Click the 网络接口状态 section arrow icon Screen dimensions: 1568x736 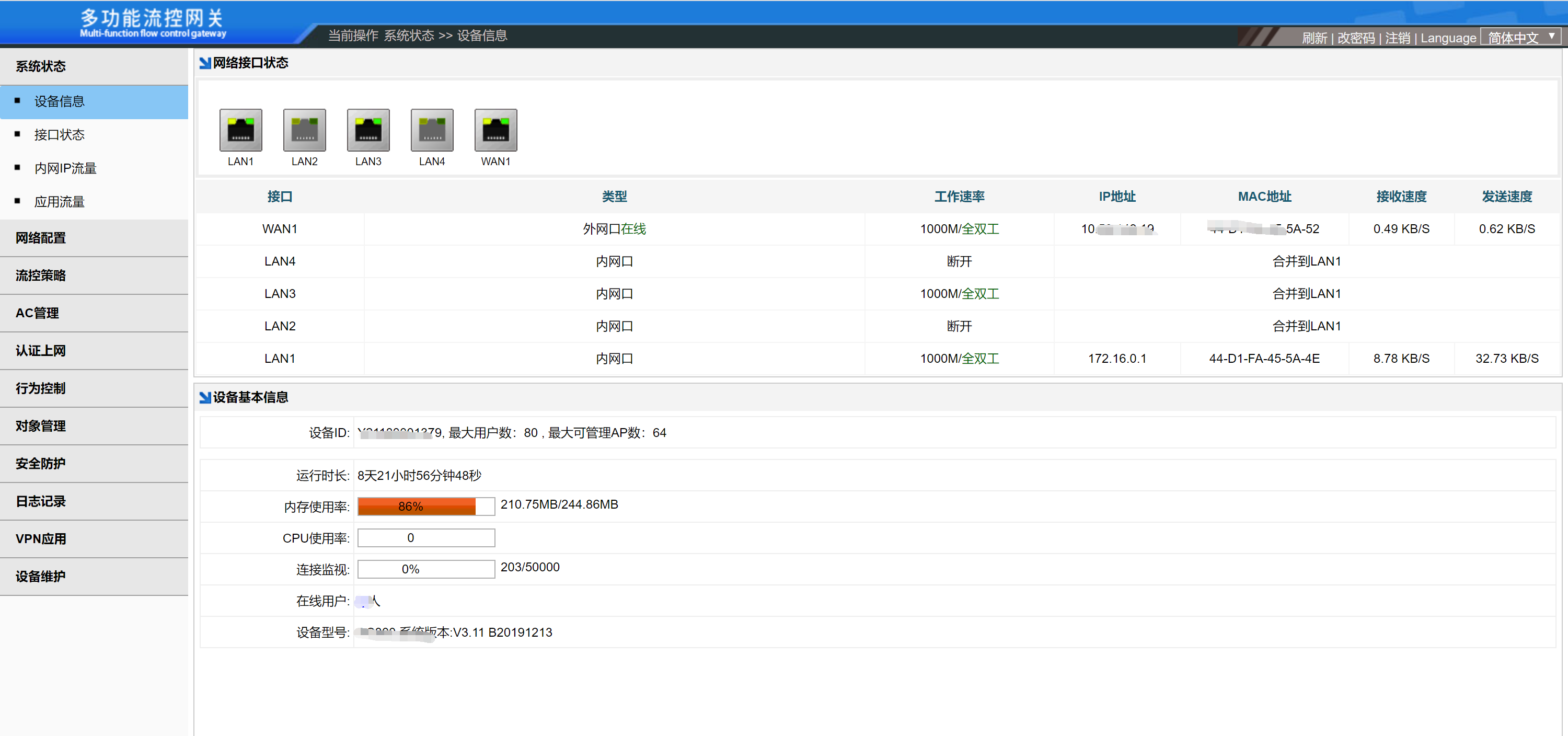(x=205, y=63)
